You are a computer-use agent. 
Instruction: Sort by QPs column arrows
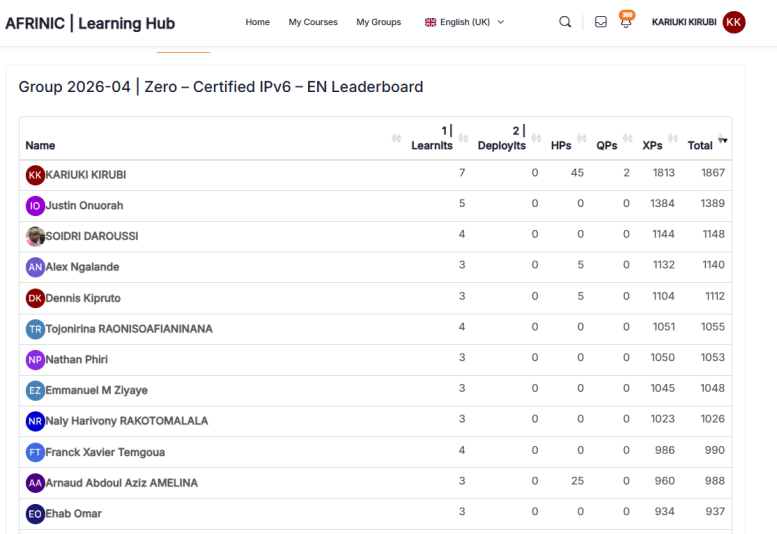tap(628, 138)
